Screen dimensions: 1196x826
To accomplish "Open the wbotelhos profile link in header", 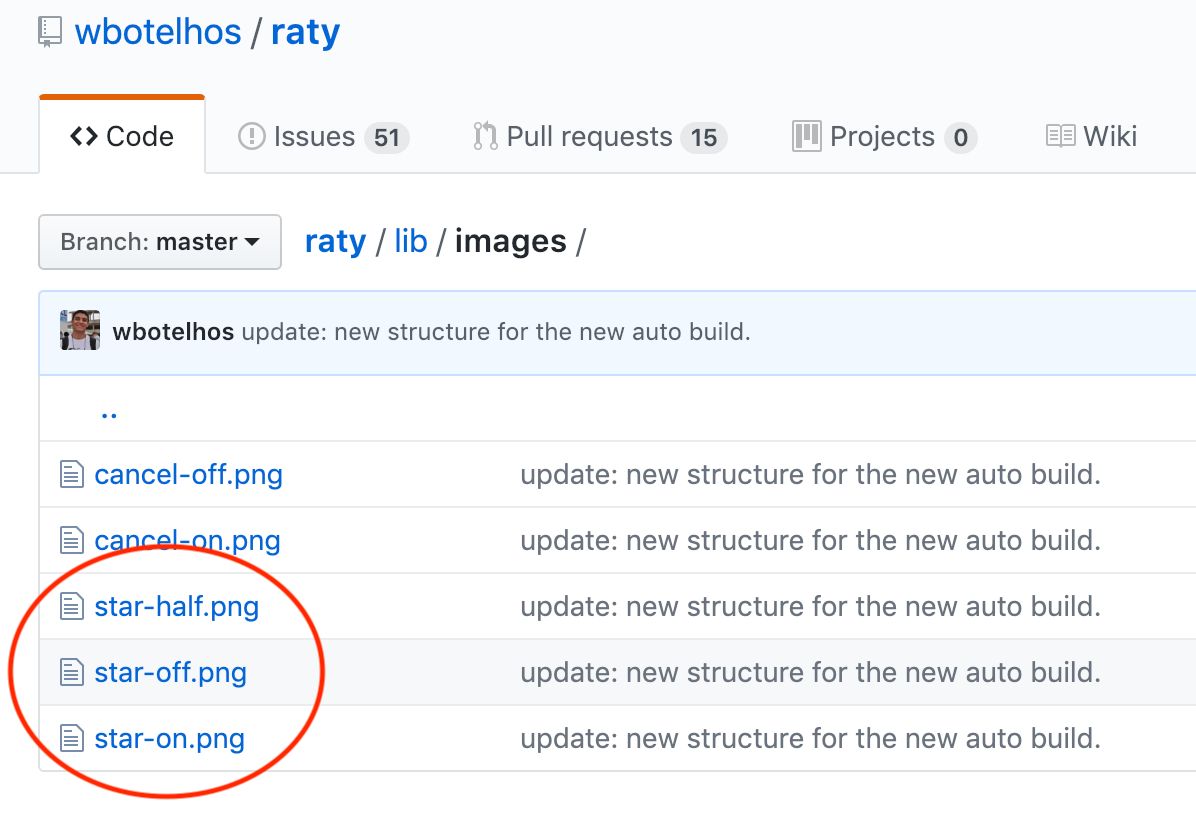I will coord(158,32).
